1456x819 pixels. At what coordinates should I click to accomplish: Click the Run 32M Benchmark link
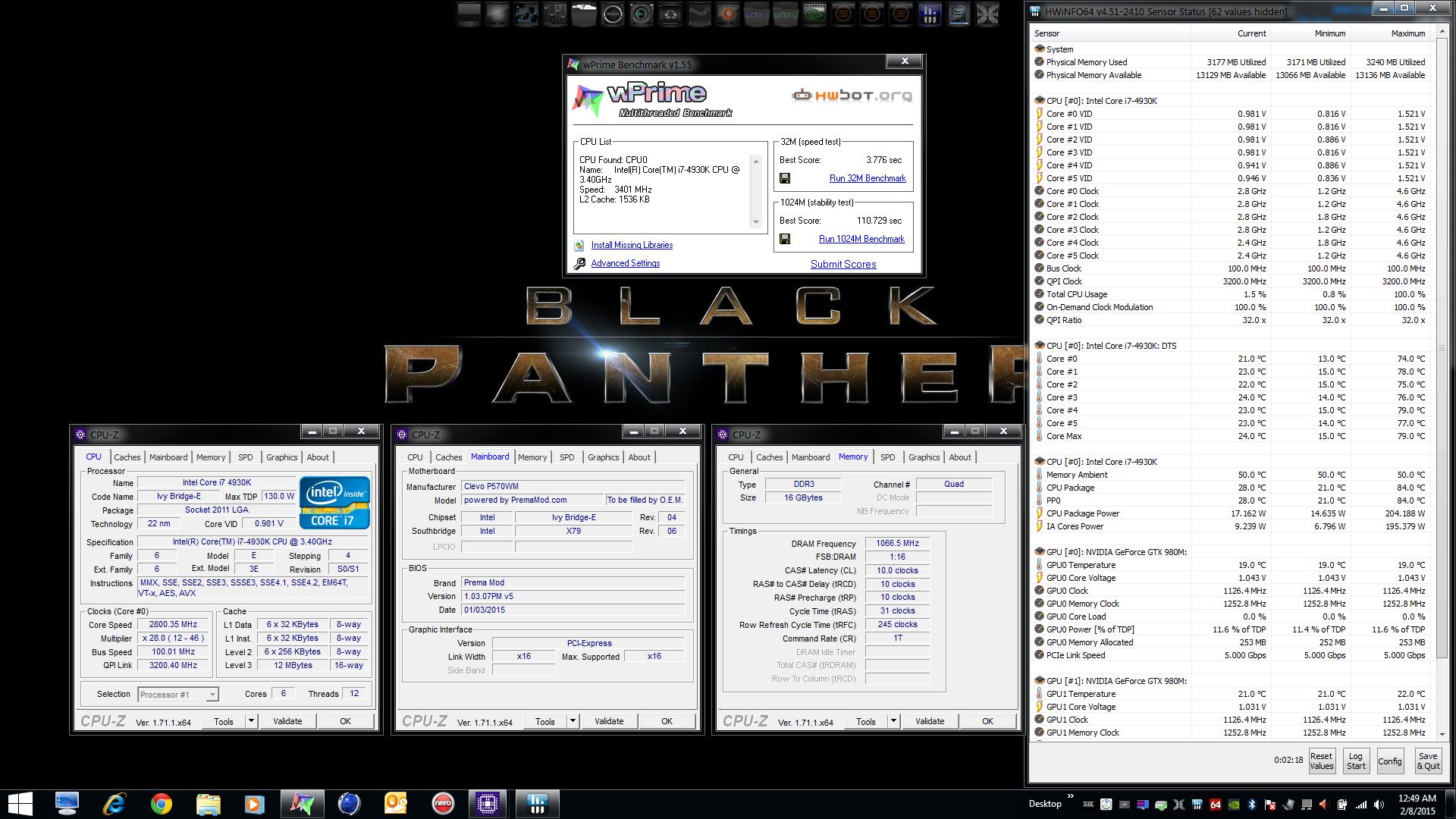tap(868, 178)
